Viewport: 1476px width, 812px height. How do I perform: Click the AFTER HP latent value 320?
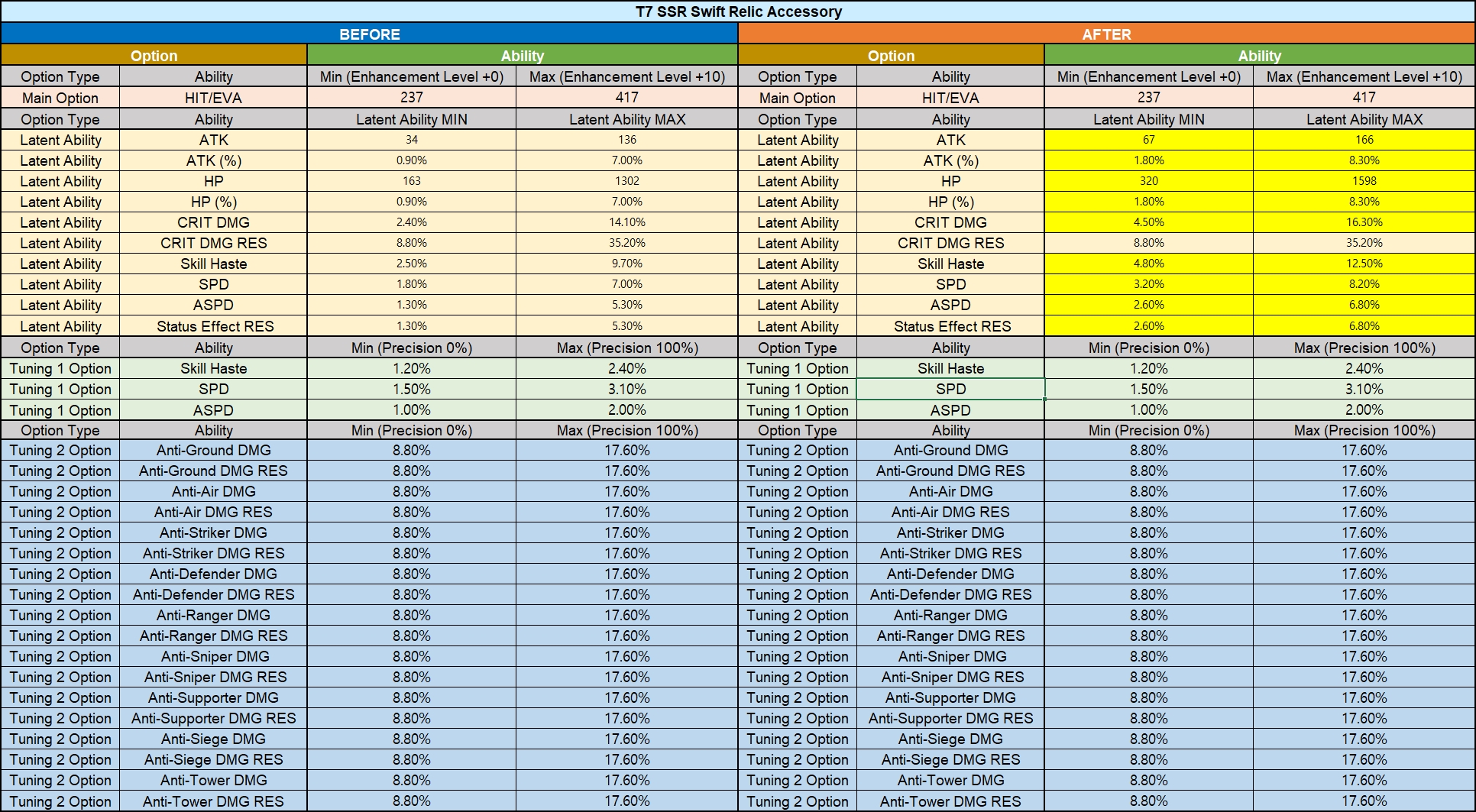click(x=1148, y=181)
